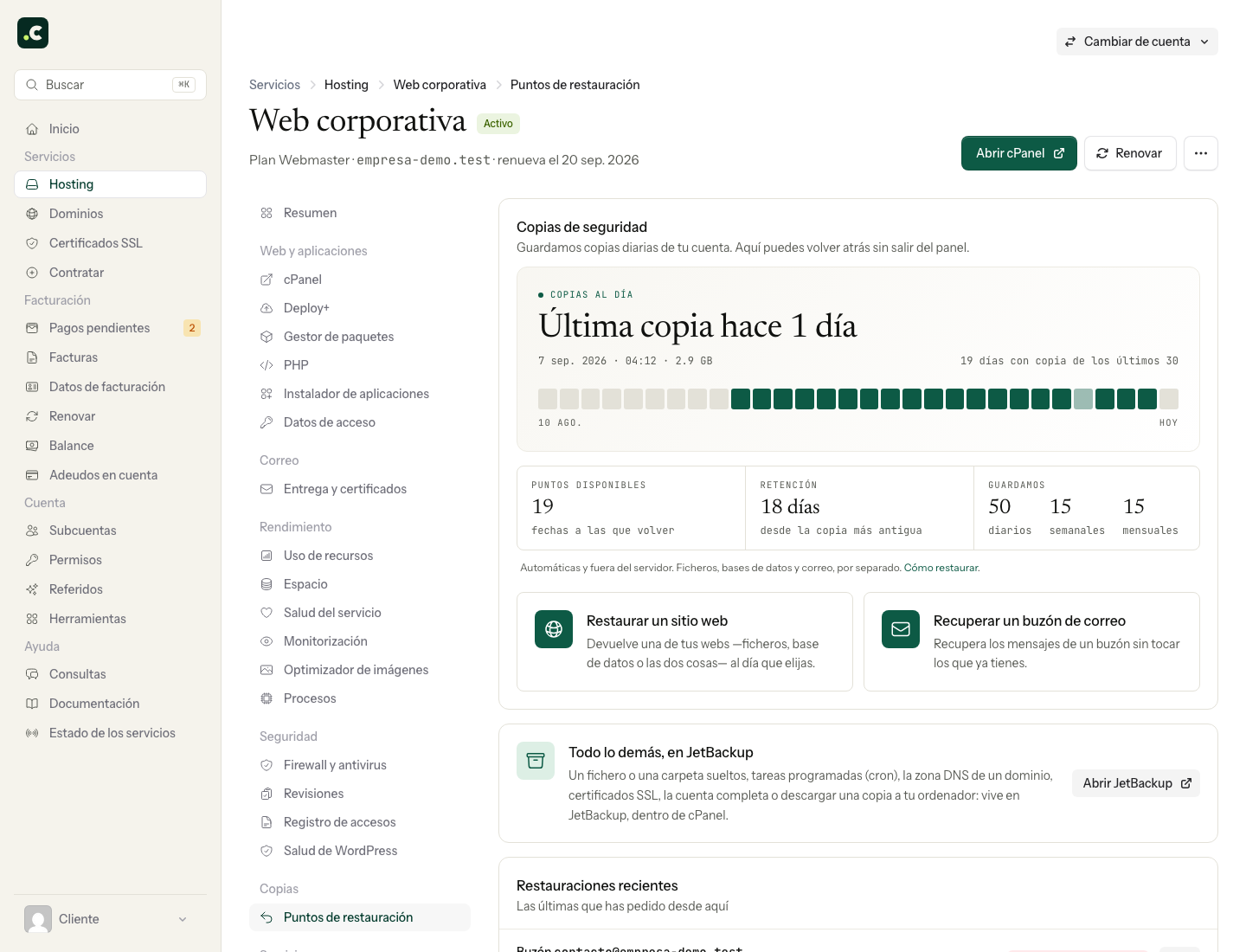Click the envelope icon in Recuperar un buzón
Screen dimensions: 1246x952
pos(901,629)
